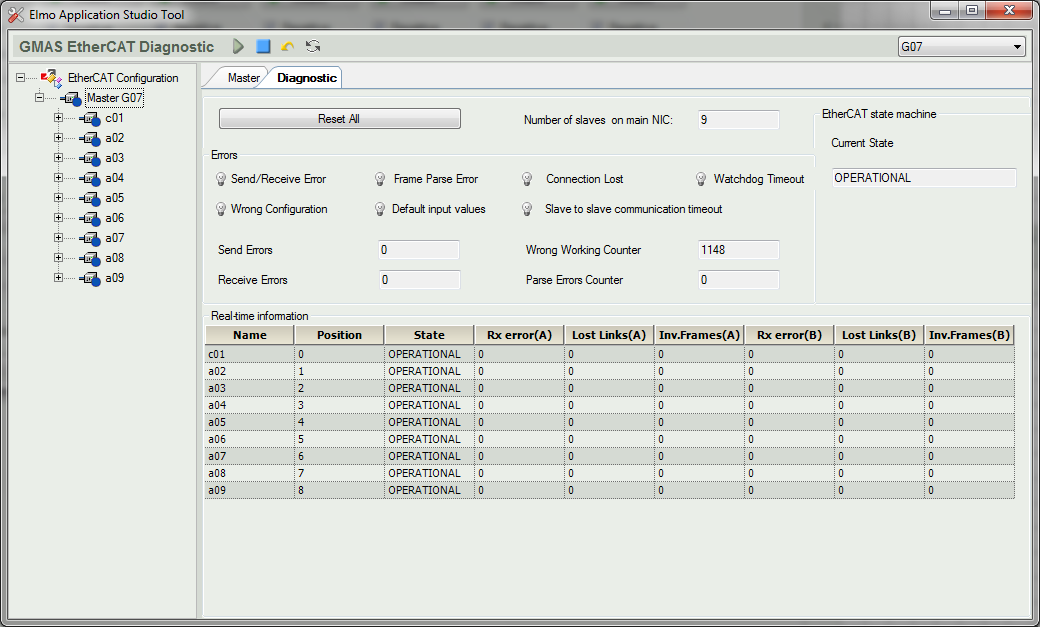Screen dimensions: 1040x627
Task: Stop diagnostic using the blue square icon
Action: click(263, 46)
